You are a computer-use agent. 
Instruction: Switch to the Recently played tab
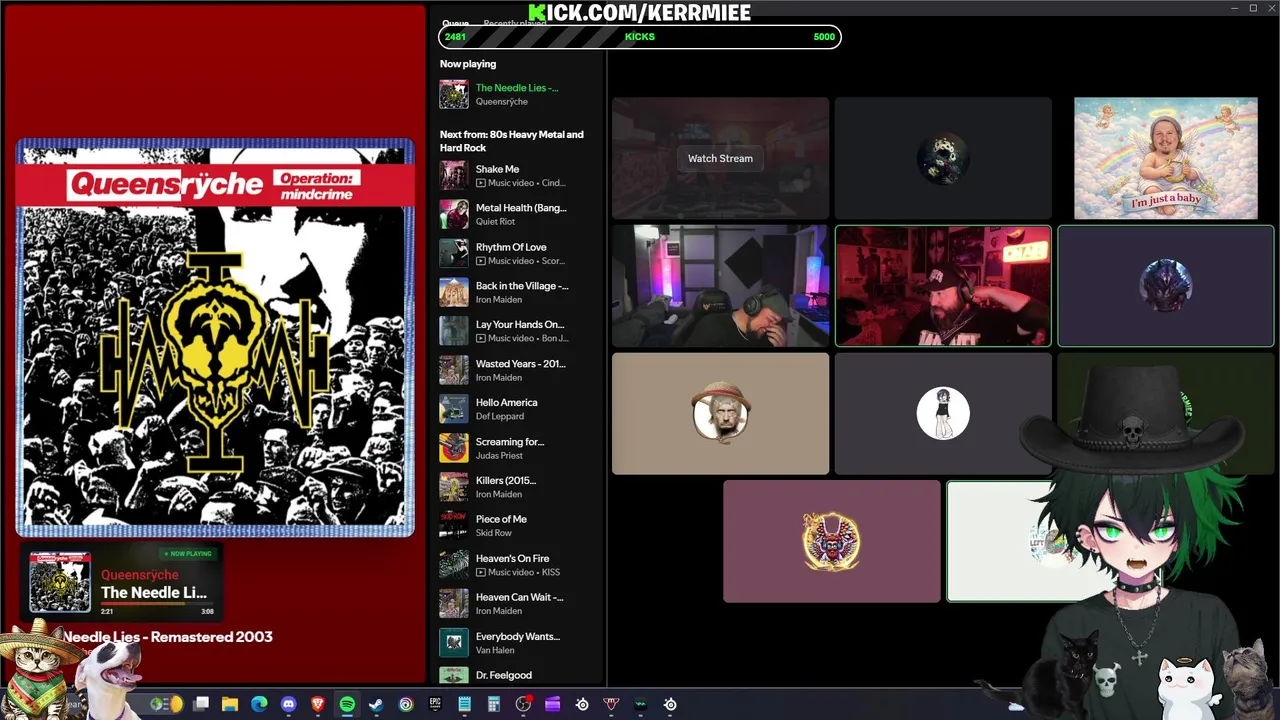click(515, 24)
